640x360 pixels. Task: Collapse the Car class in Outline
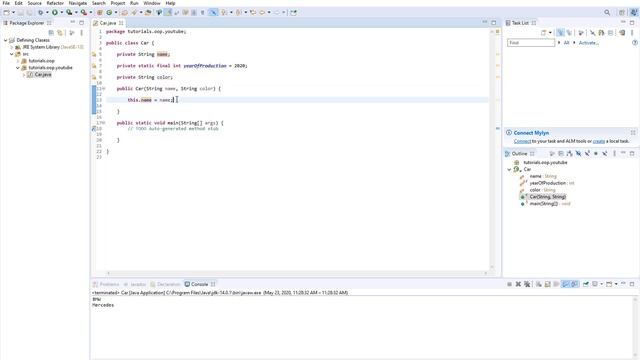coord(509,169)
